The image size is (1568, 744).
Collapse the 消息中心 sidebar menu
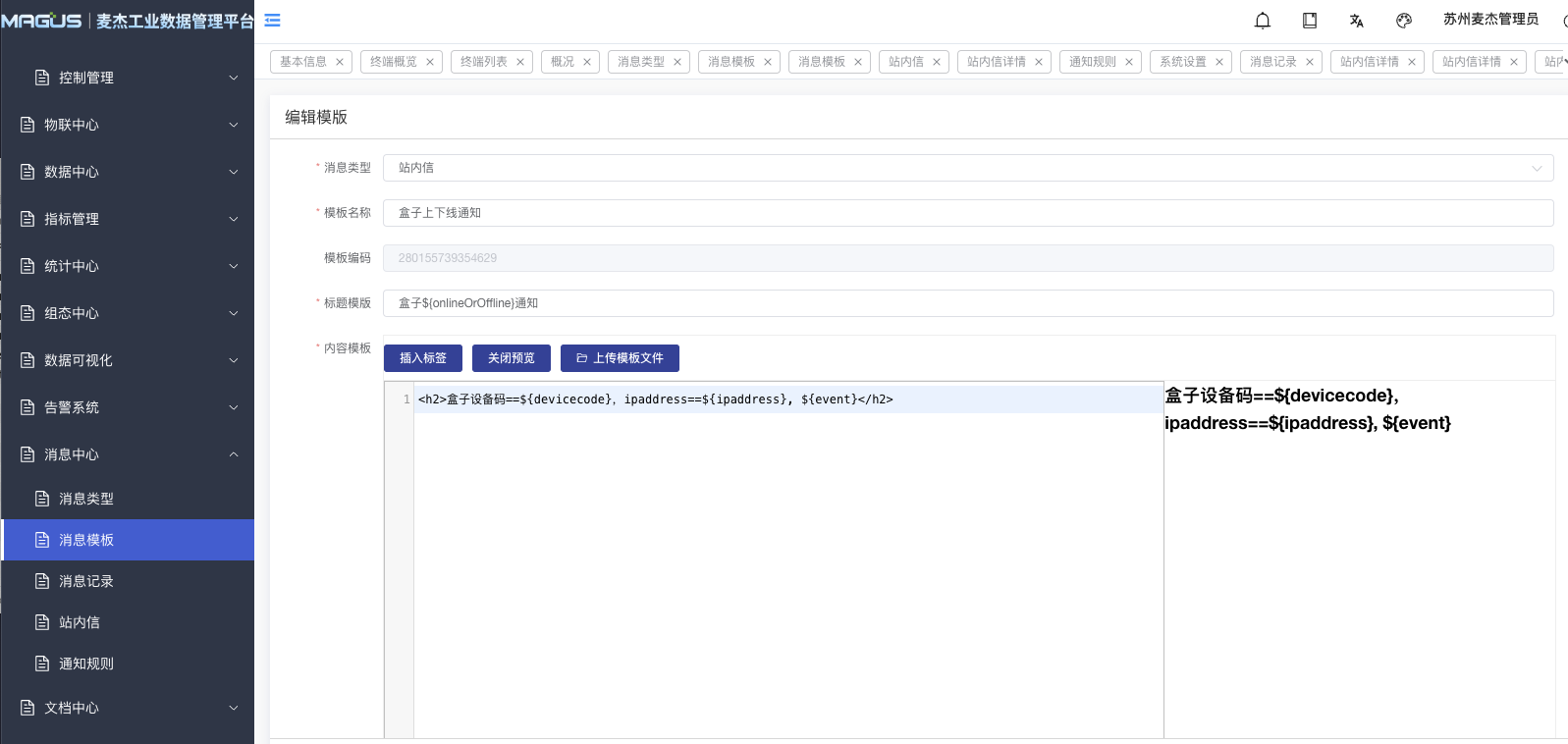click(x=128, y=454)
